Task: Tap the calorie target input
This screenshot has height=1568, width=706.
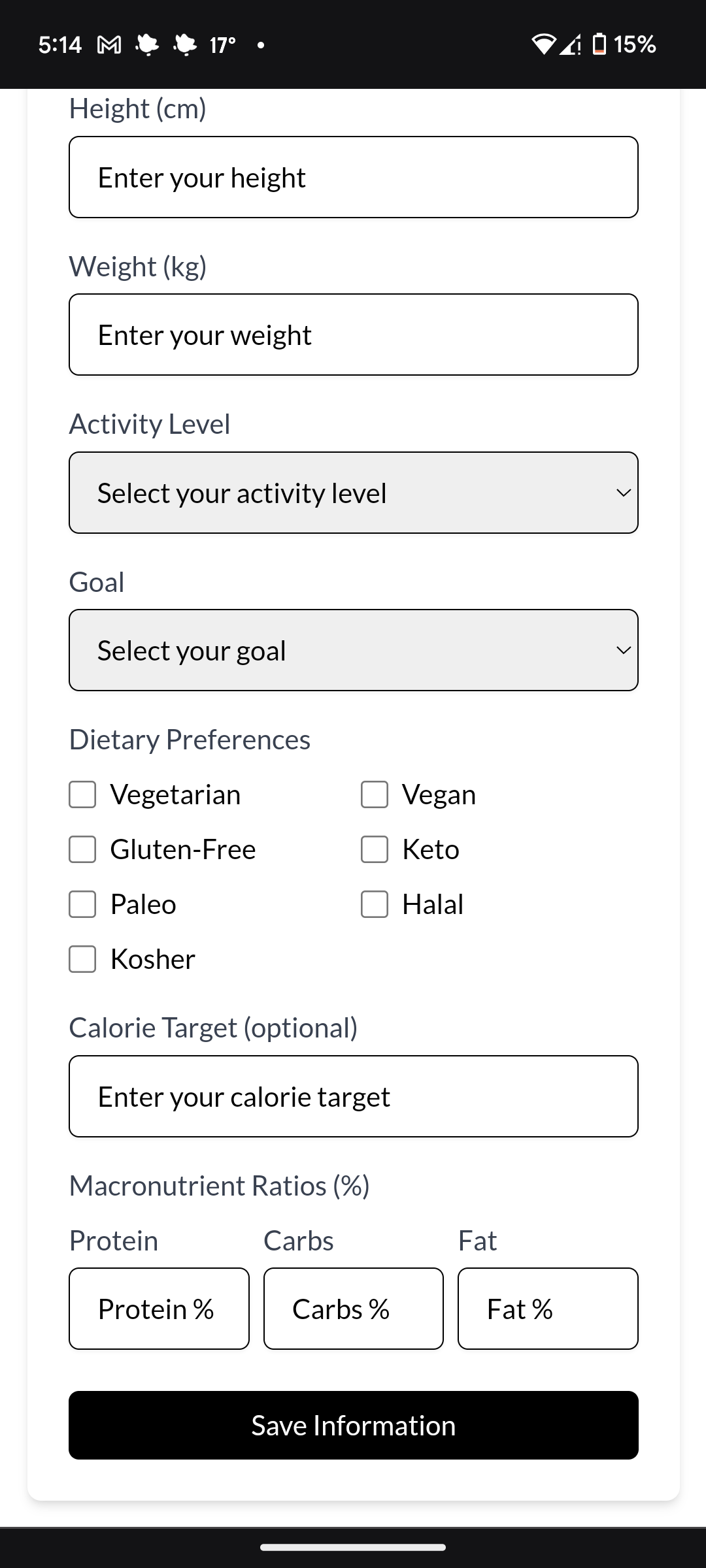Action: [x=353, y=1096]
